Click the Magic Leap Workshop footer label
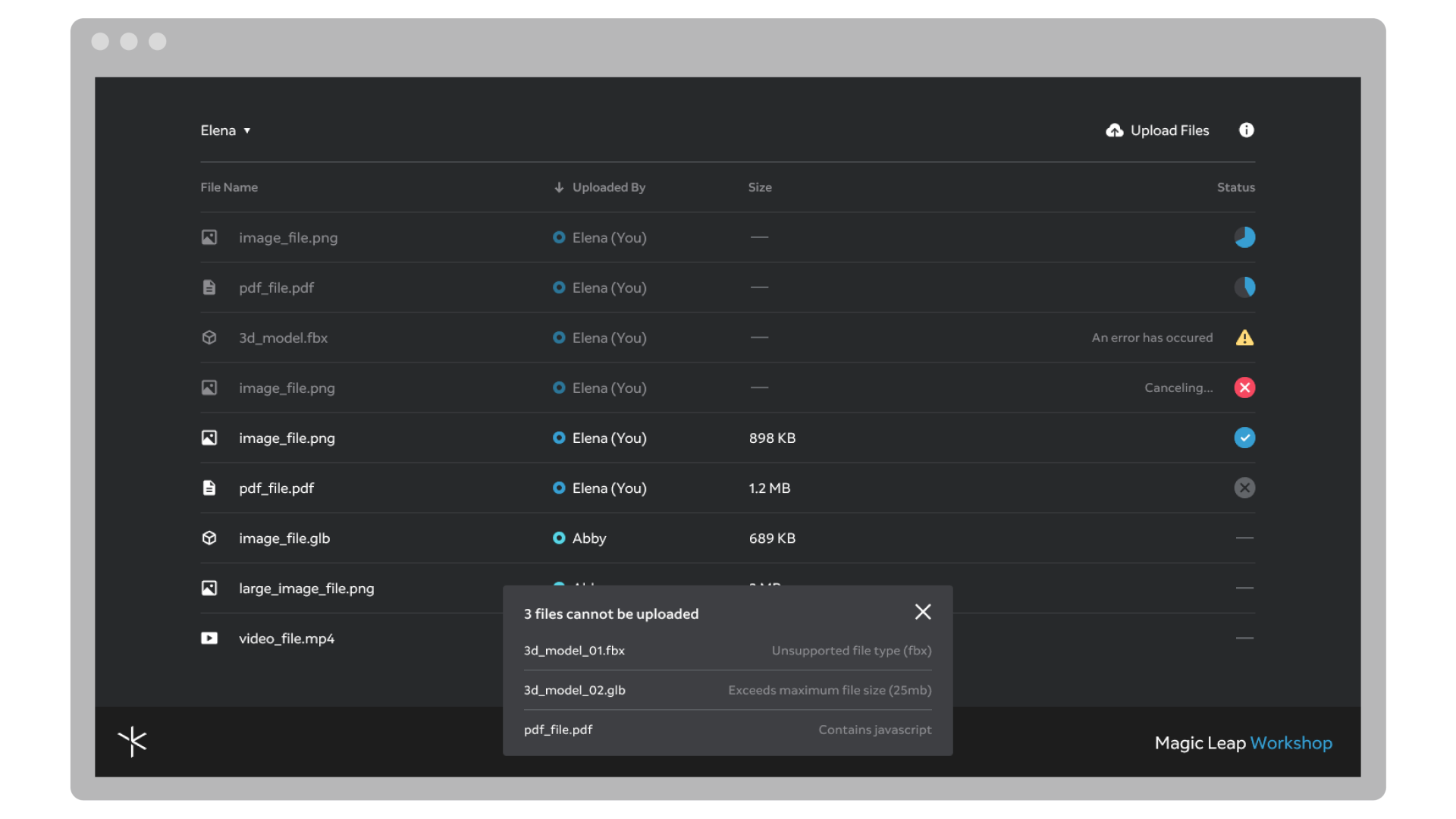 (1243, 743)
